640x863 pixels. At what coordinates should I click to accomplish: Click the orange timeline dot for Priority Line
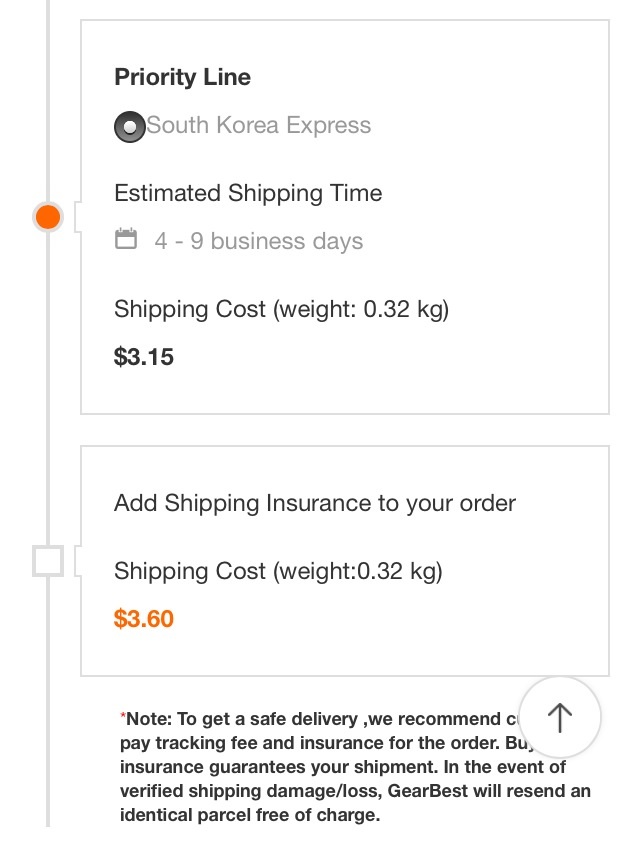(x=48, y=216)
